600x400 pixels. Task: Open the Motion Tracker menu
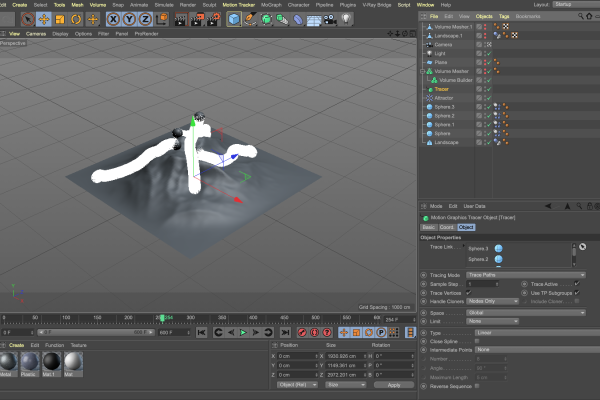[239, 5]
